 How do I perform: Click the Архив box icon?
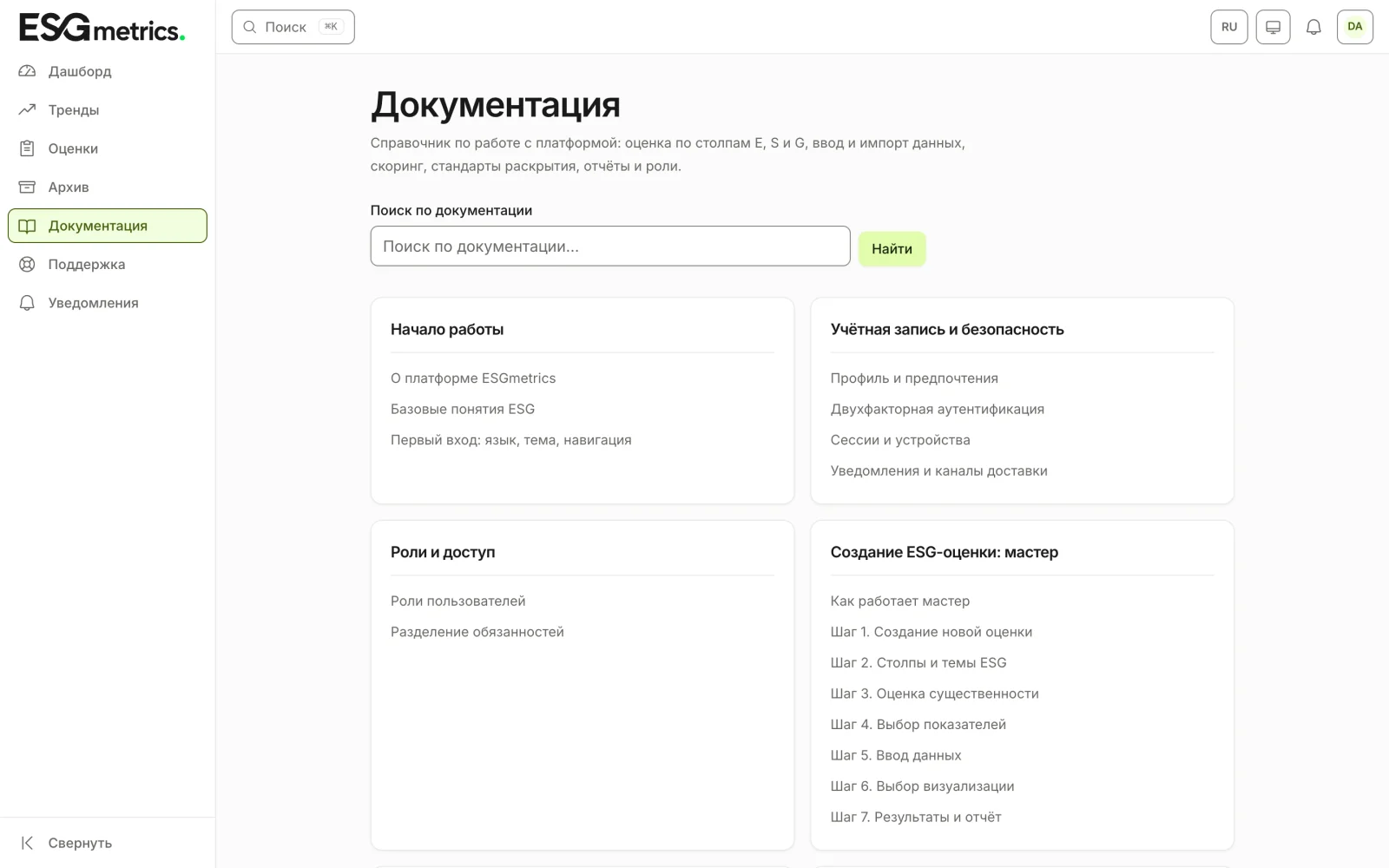pyautogui.click(x=27, y=187)
